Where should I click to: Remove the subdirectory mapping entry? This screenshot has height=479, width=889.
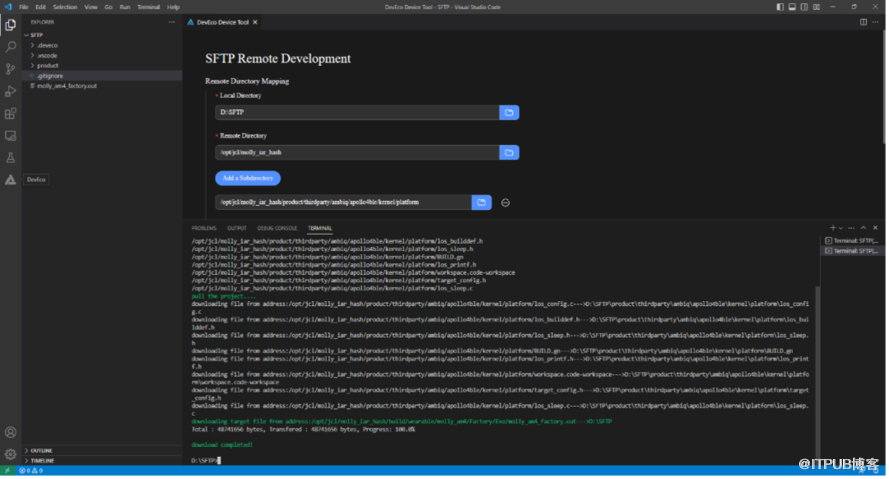click(x=506, y=203)
